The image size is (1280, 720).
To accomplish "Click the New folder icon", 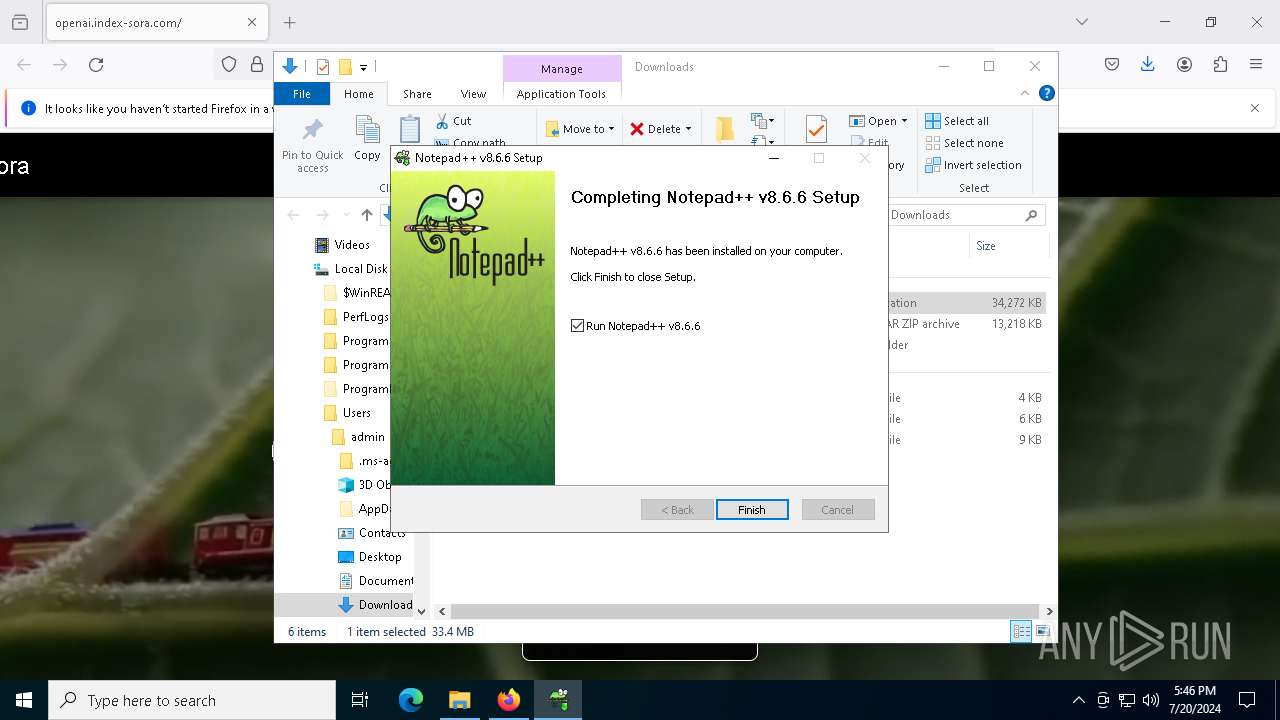I will pyautogui.click(x=725, y=130).
